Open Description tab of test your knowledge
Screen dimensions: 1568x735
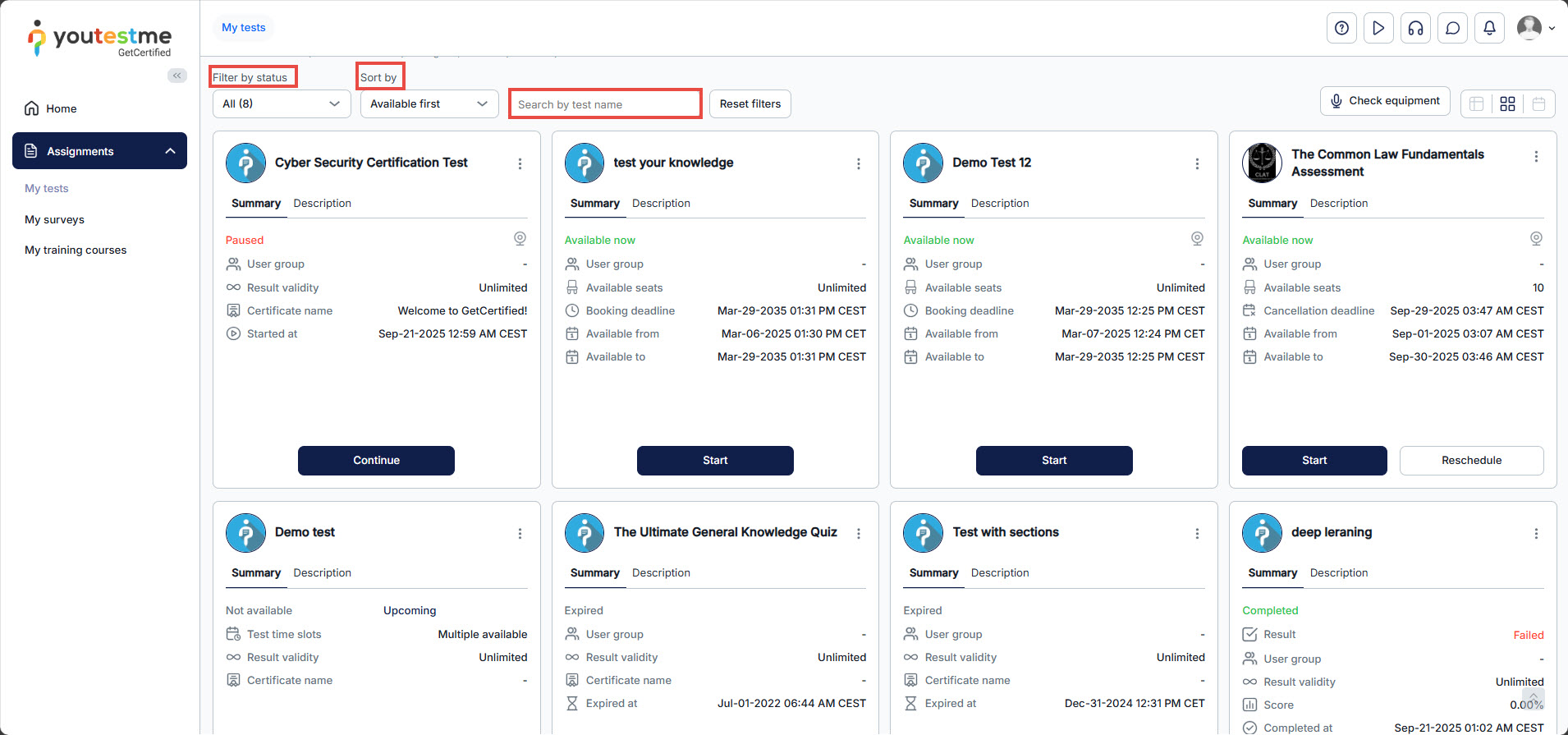pos(661,203)
